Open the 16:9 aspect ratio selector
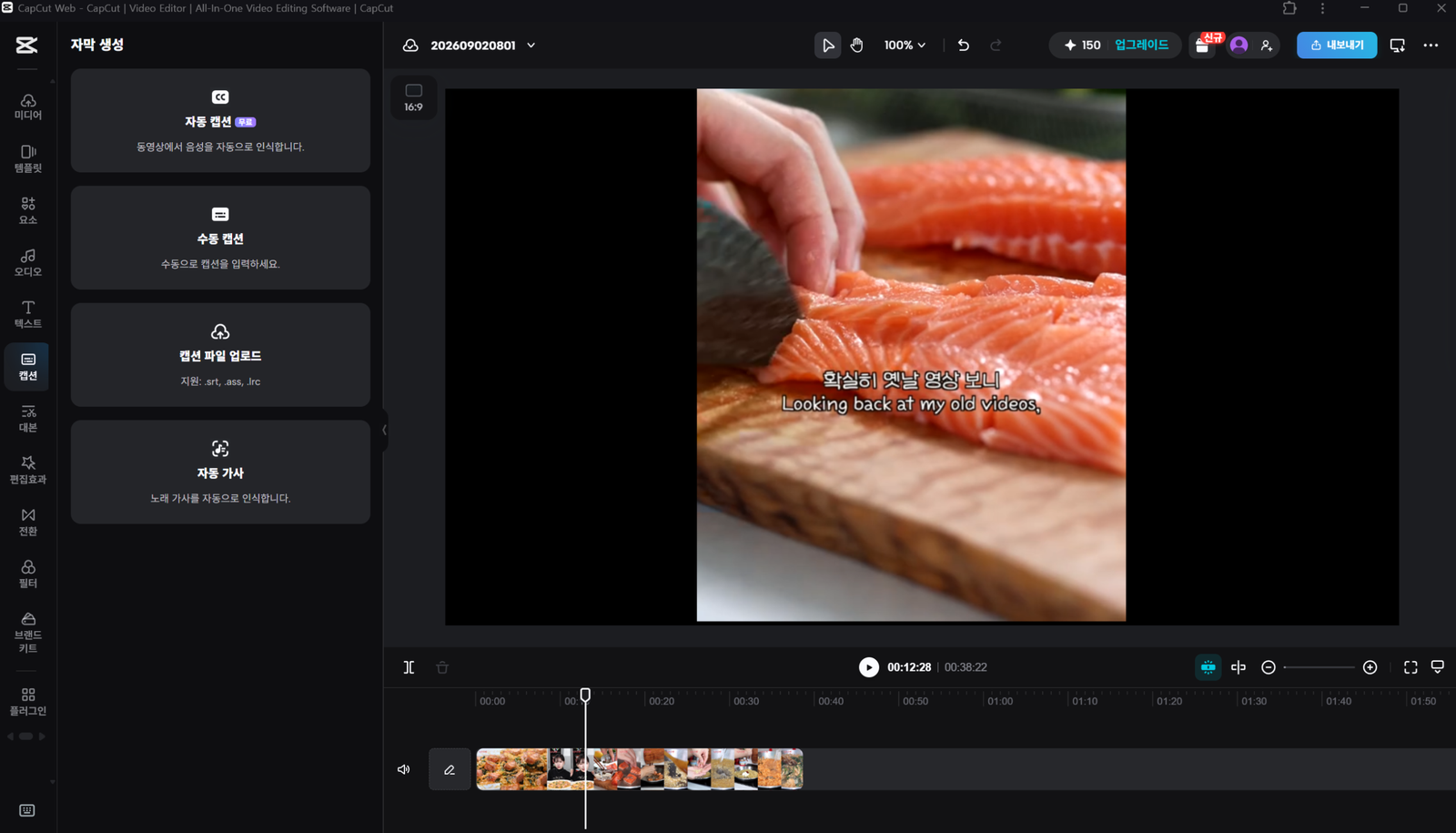The image size is (1456, 833). tap(414, 97)
